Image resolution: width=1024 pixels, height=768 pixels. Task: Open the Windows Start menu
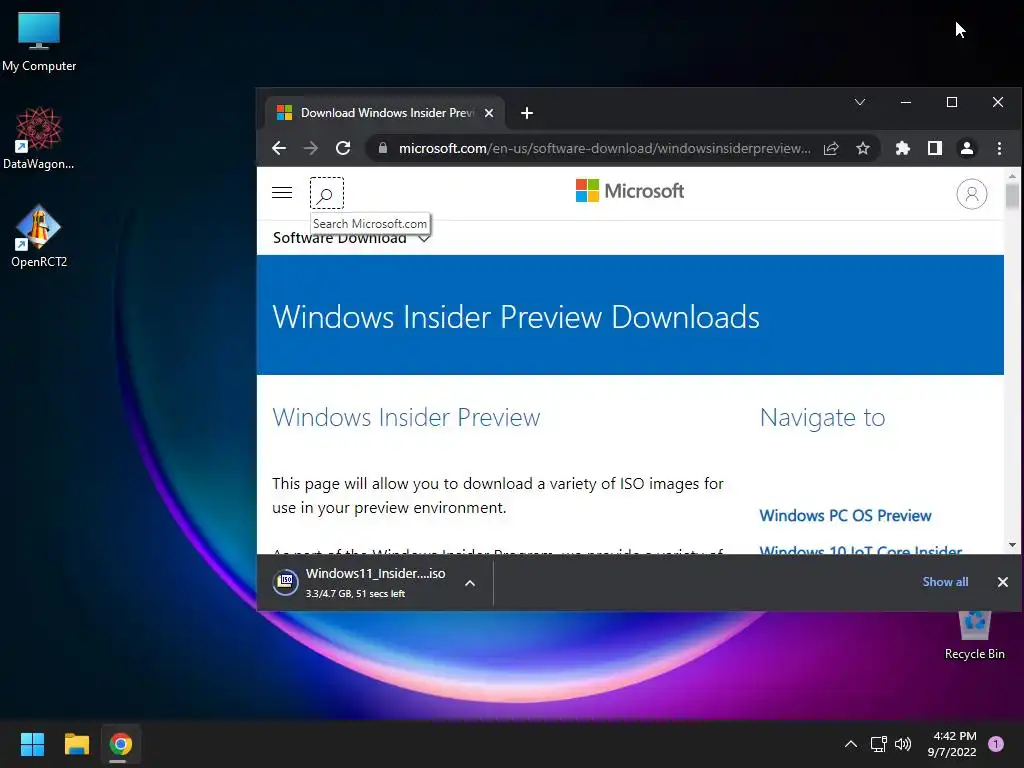(x=32, y=744)
